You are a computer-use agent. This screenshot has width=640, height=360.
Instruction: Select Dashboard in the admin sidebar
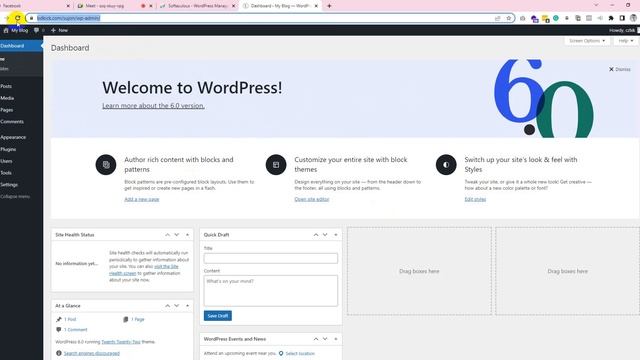click(21, 46)
